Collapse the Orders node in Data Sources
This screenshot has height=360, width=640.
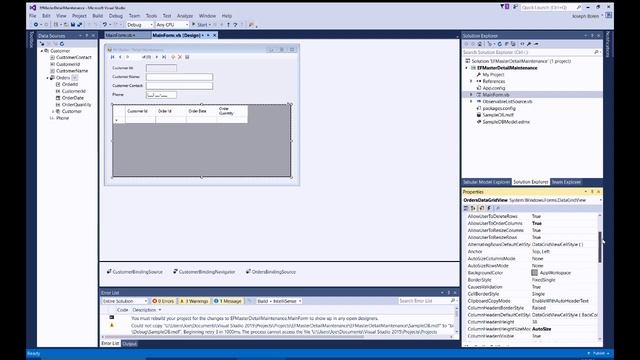coord(47,78)
